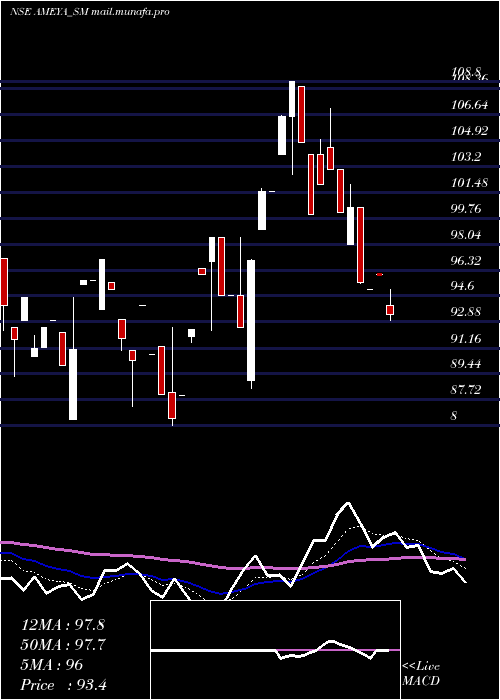Select the 89.44 price axis label
This screenshot has height=700, width=500.
coord(467,364)
